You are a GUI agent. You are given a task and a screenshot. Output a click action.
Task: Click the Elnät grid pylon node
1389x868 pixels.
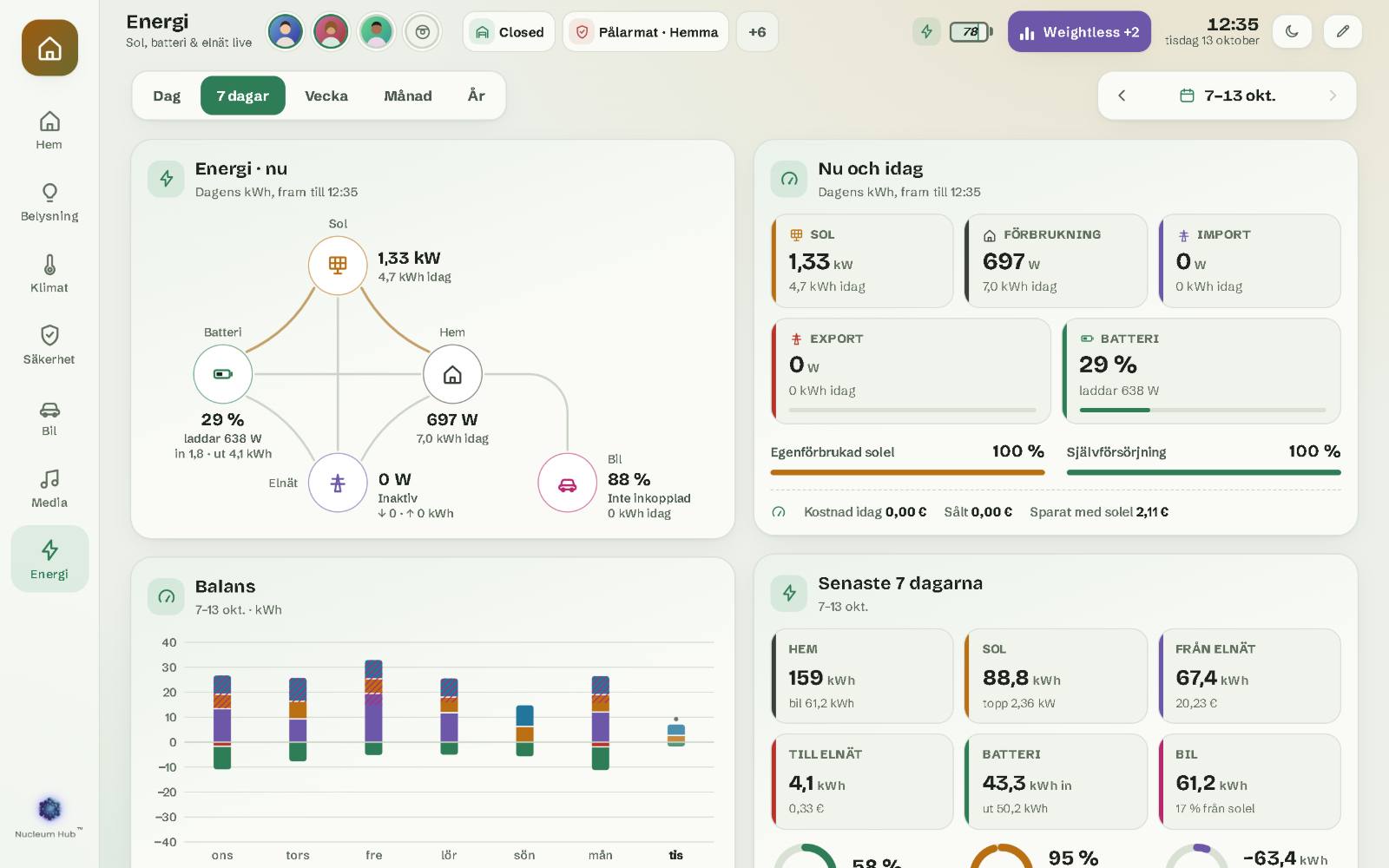[338, 483]
